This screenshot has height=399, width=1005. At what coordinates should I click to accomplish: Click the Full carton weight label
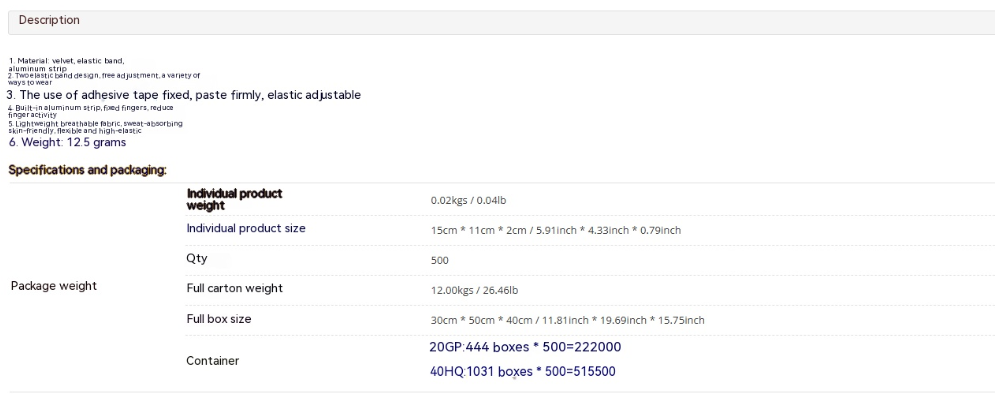coord(235,288)
